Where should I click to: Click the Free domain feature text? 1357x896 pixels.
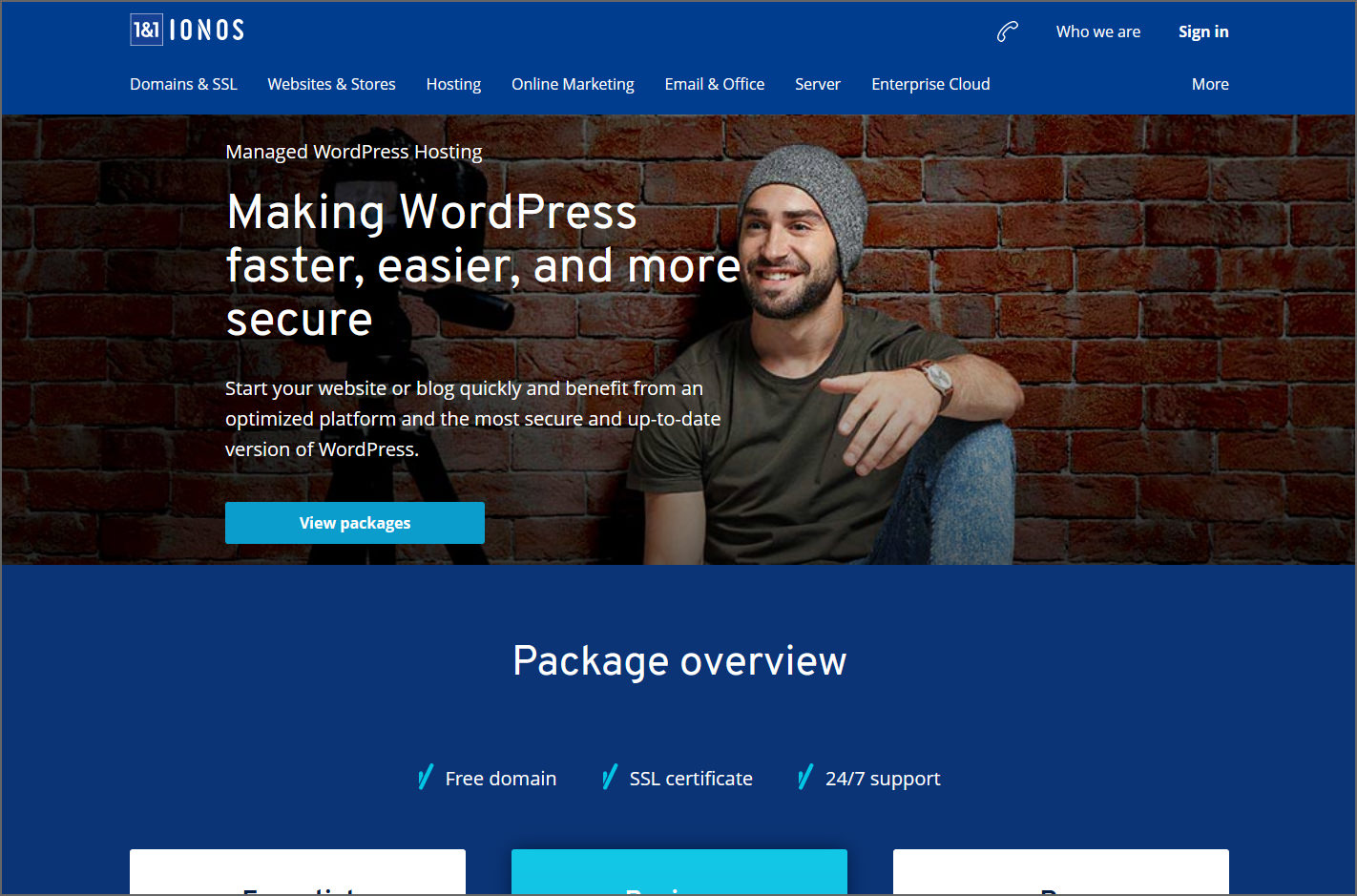501,779
